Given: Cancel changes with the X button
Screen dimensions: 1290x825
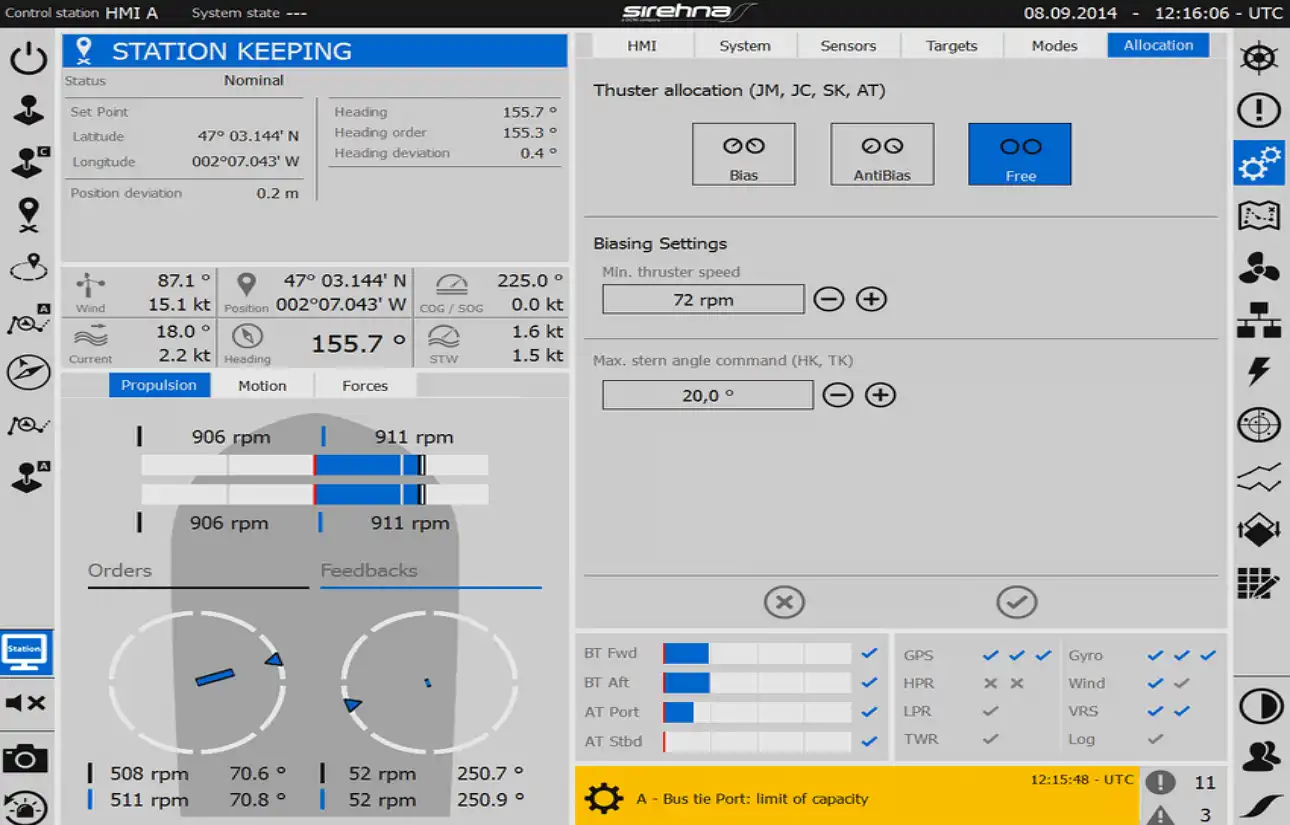Looking at the screenshot, I should (784, 602).
